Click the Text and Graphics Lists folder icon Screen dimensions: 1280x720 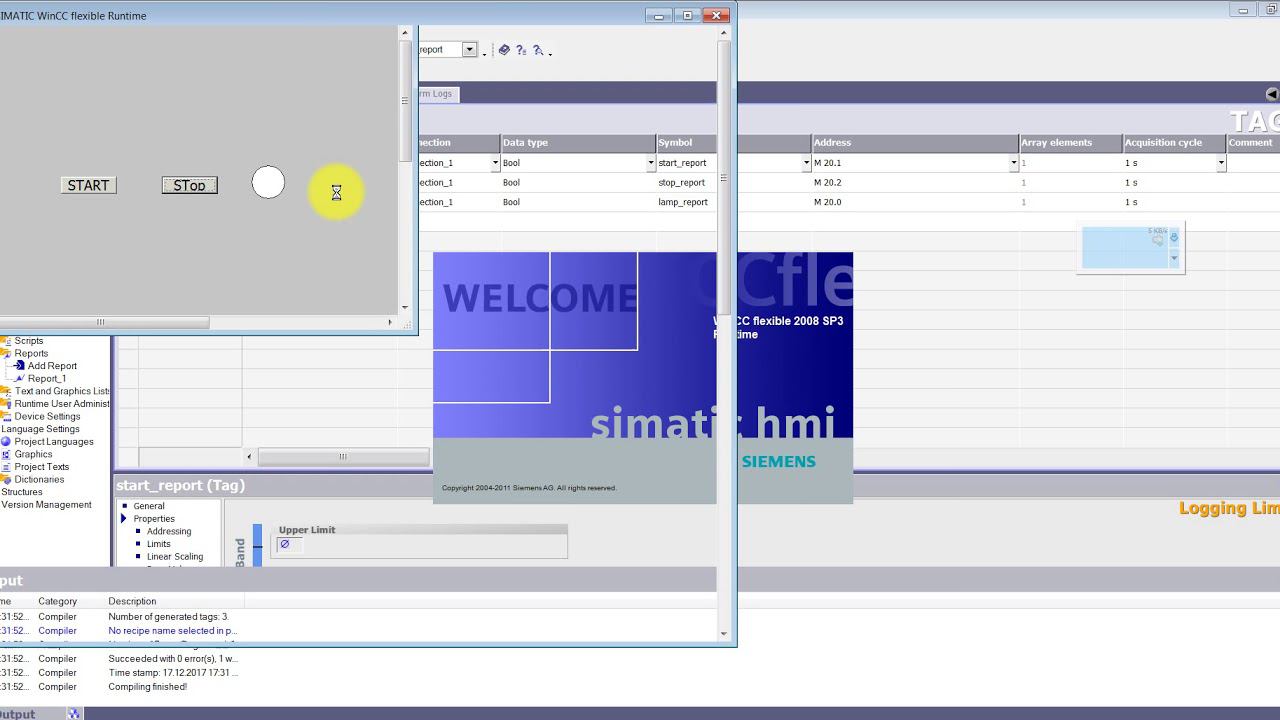coord(6,391)
